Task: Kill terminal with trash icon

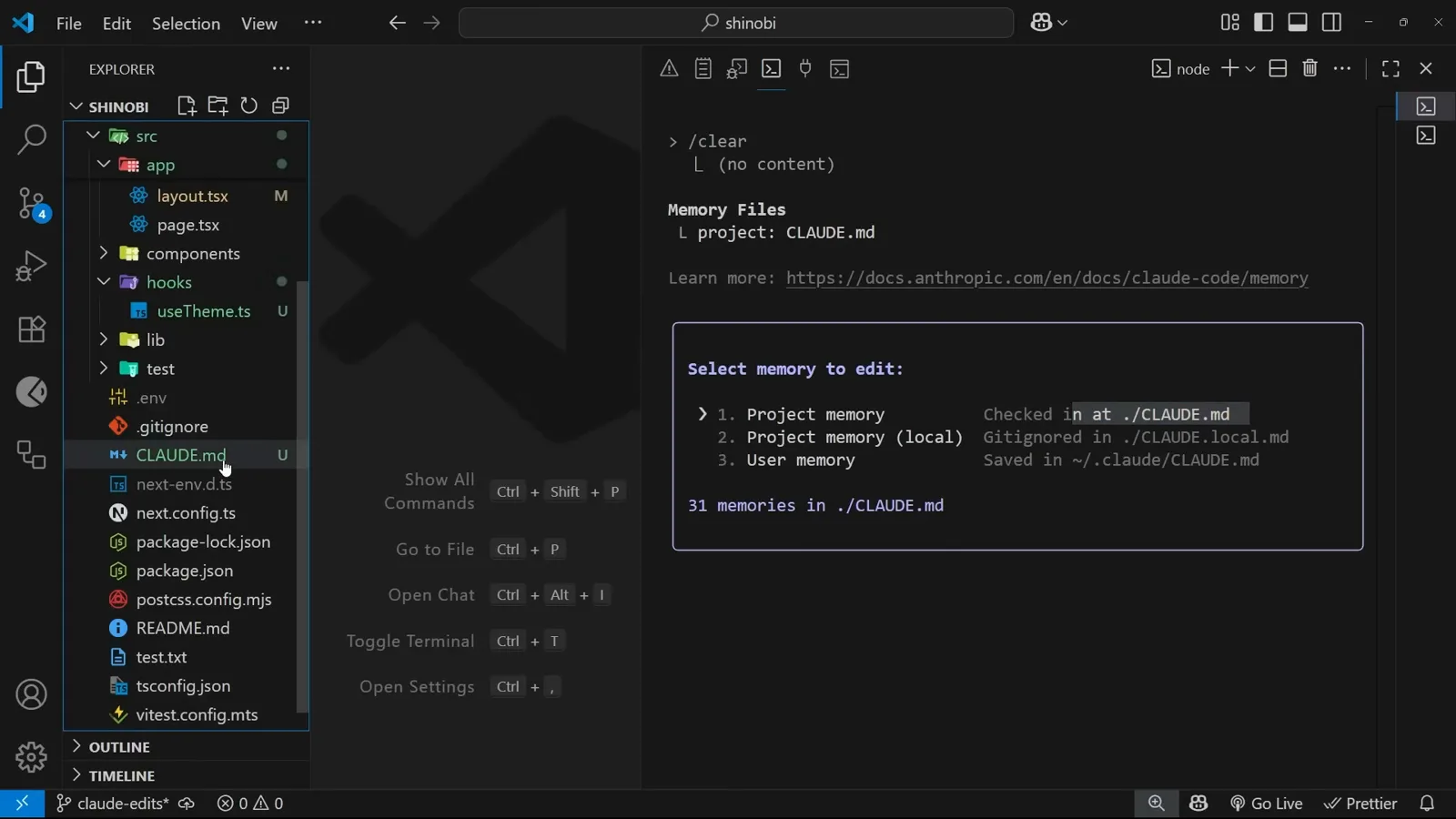Action: coord(1309,68)
